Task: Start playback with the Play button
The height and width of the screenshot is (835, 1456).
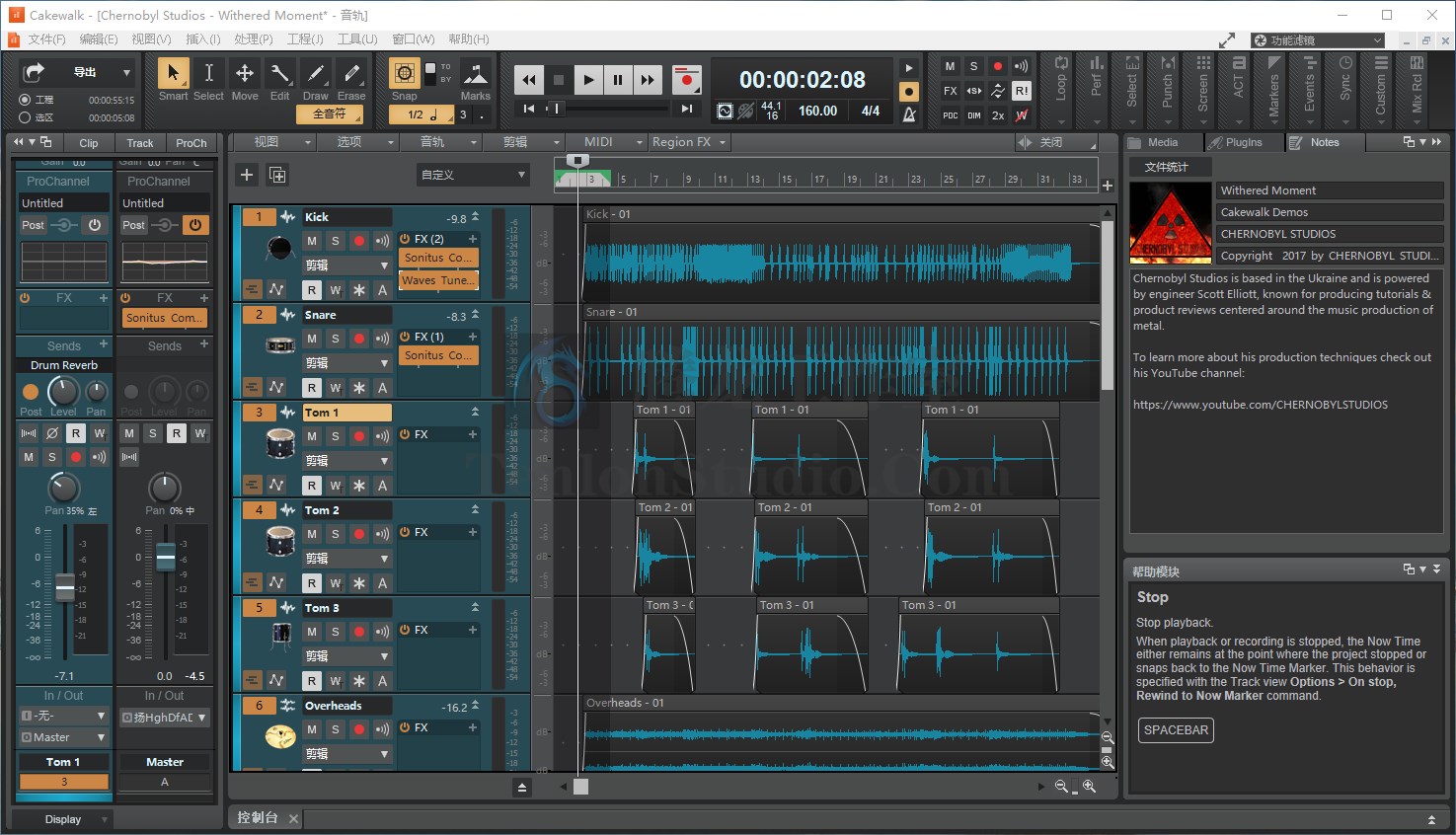Action: (588, 80)
